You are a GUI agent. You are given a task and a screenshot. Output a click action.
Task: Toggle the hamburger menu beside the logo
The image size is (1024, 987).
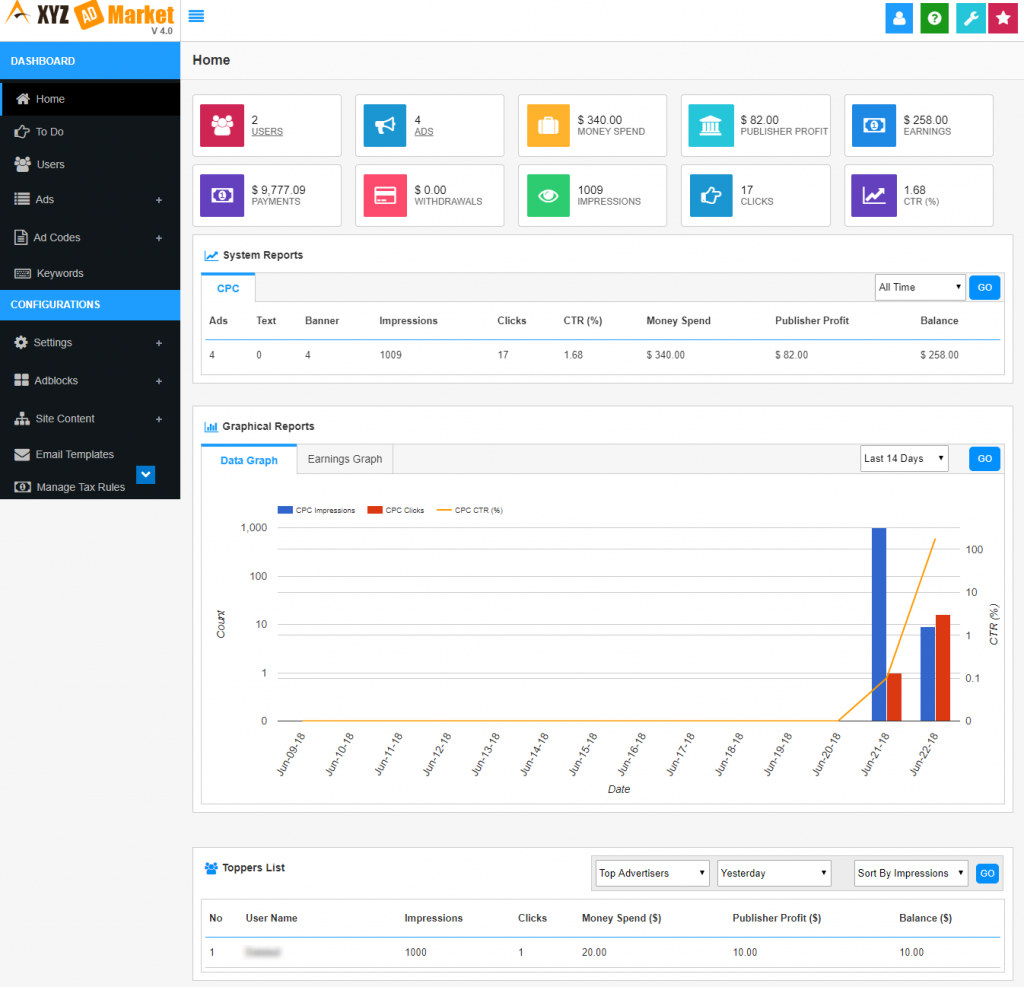click(196, 16)
